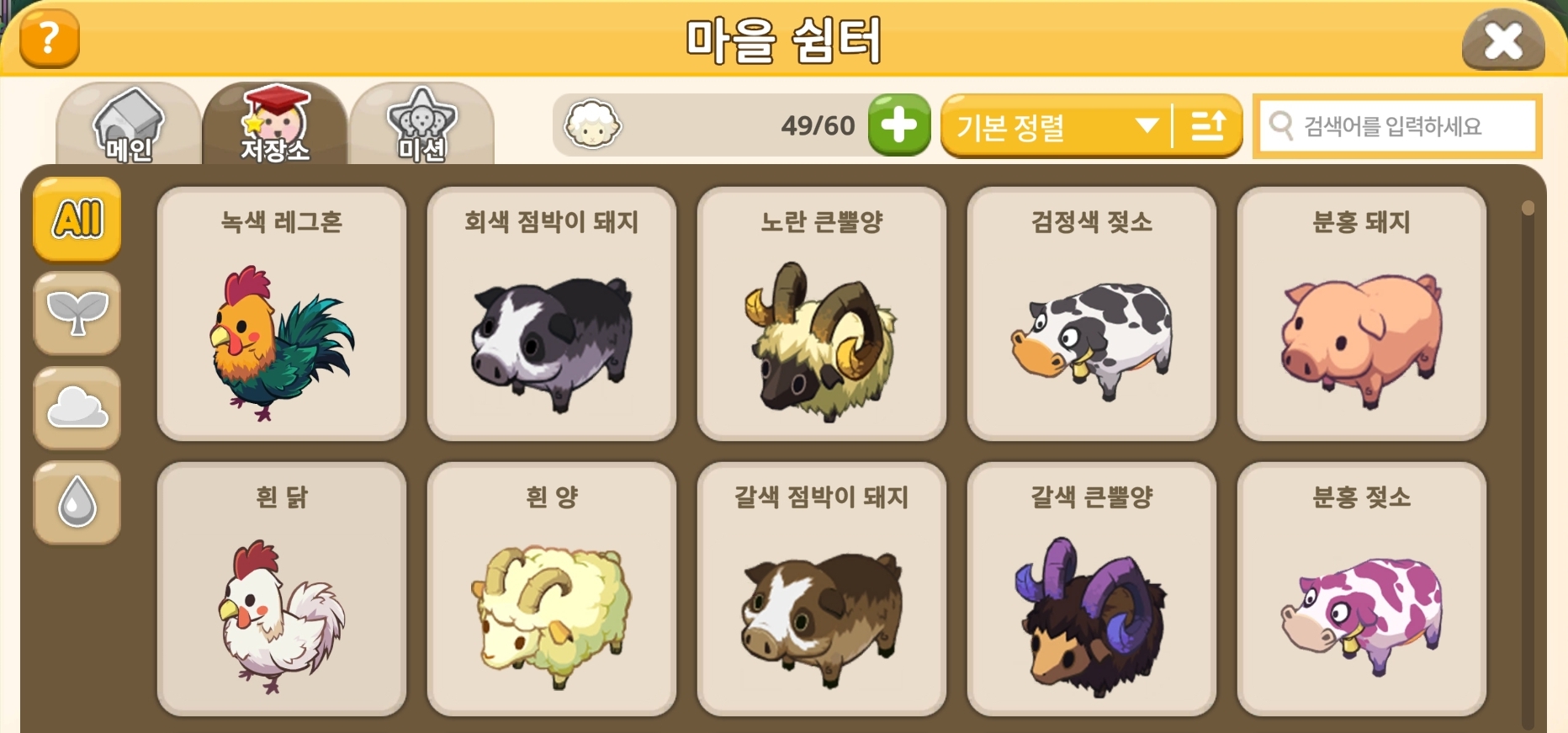The width and height of the screenshot is (1568, 733).
Task: Click the sheep icon in capacity counter
Action: tap(592, 125)
